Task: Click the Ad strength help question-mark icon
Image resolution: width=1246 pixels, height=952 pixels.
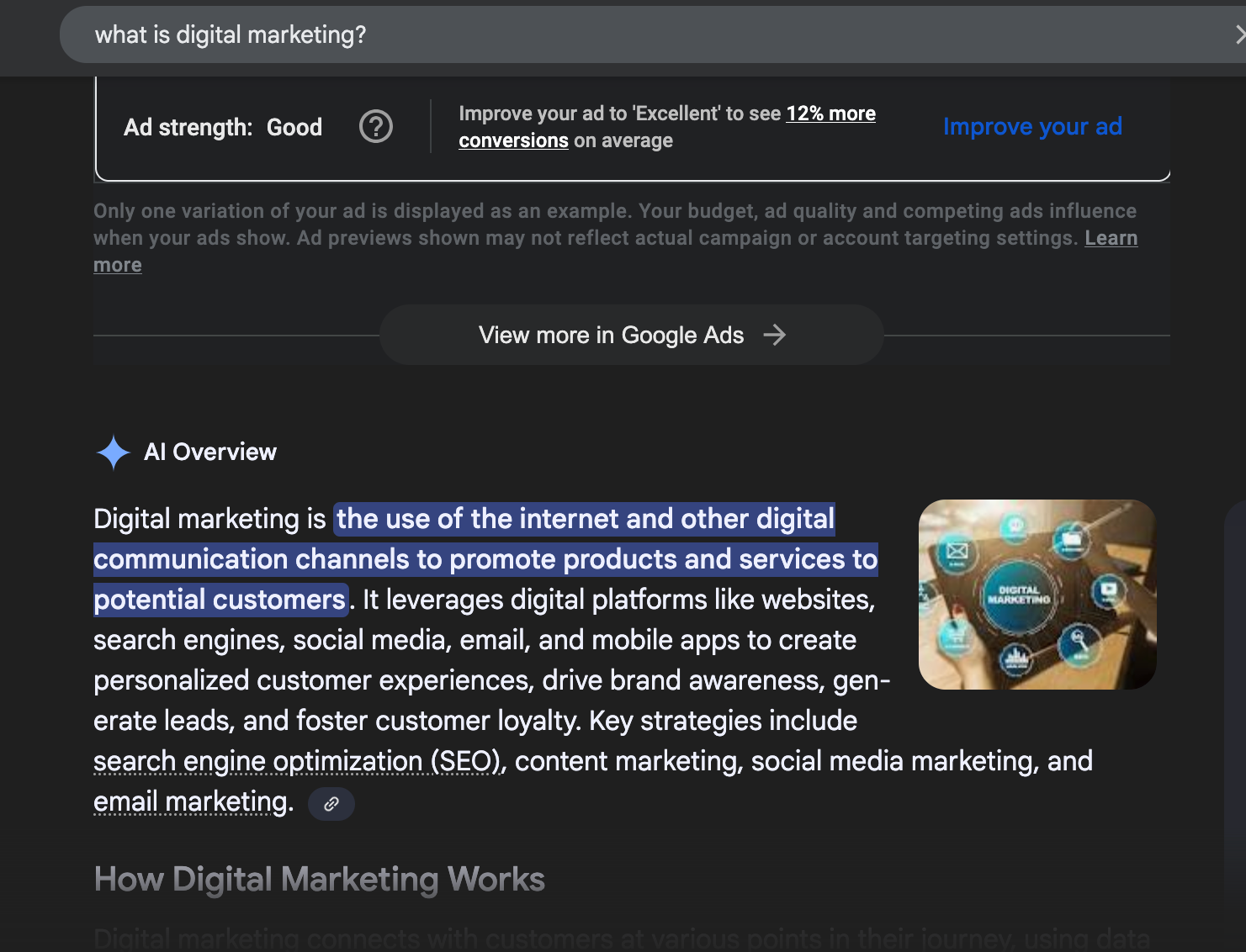Action: (376, 127)
